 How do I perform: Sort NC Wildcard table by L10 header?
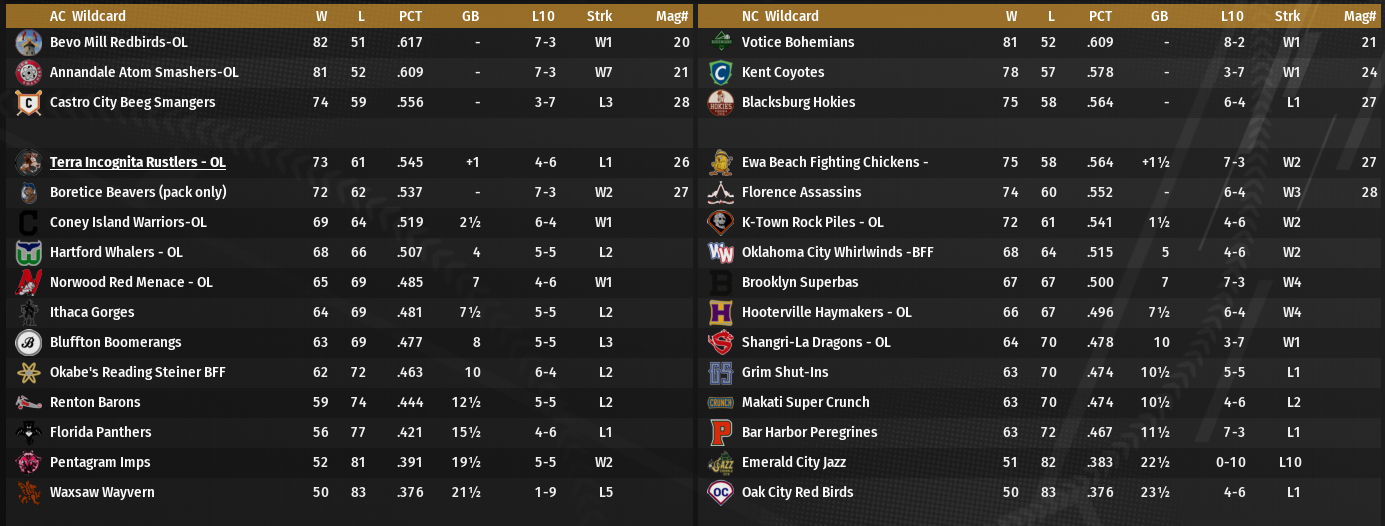tap(1232, 16)
